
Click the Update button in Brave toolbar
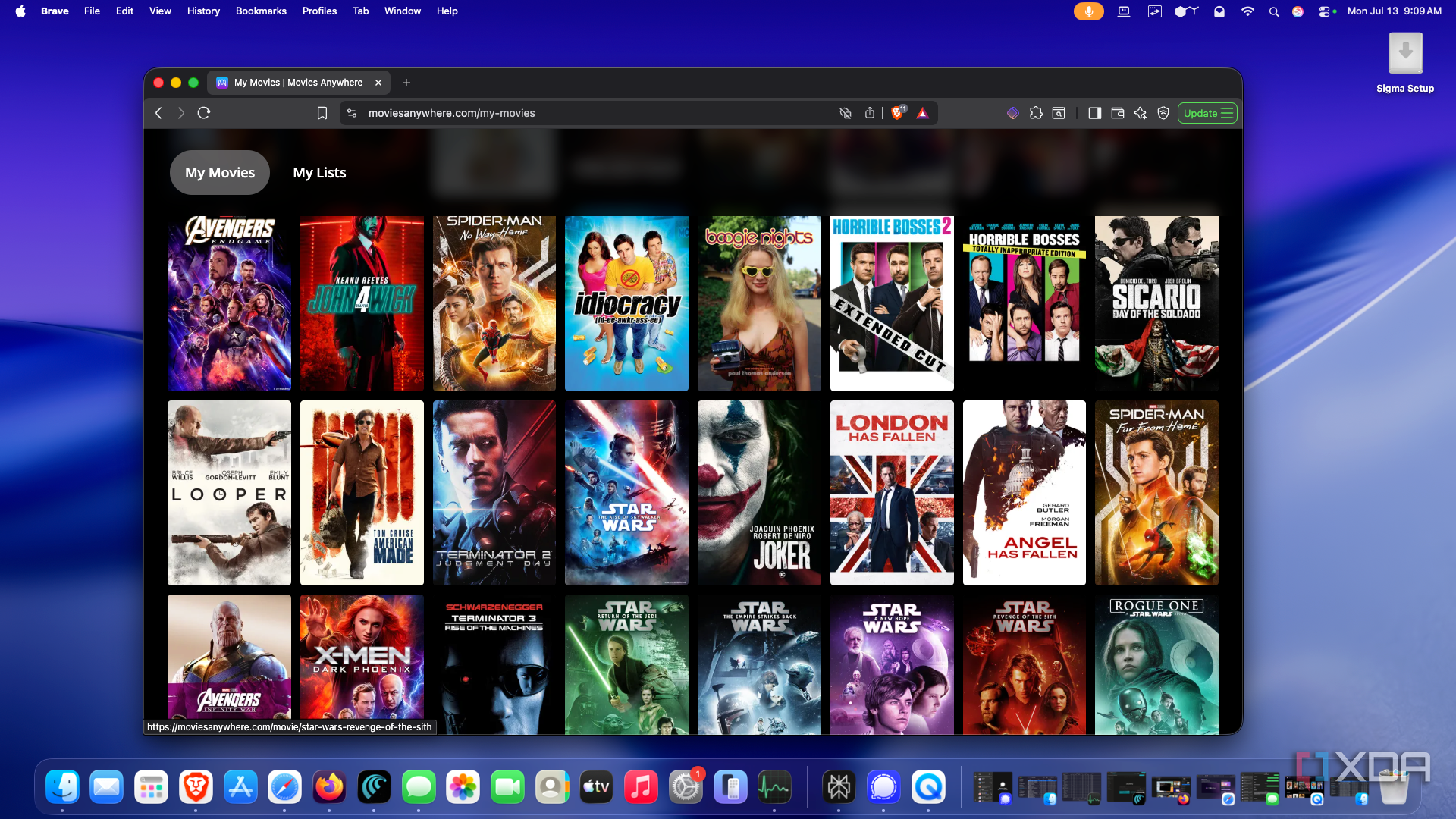tap(1207, 113)
